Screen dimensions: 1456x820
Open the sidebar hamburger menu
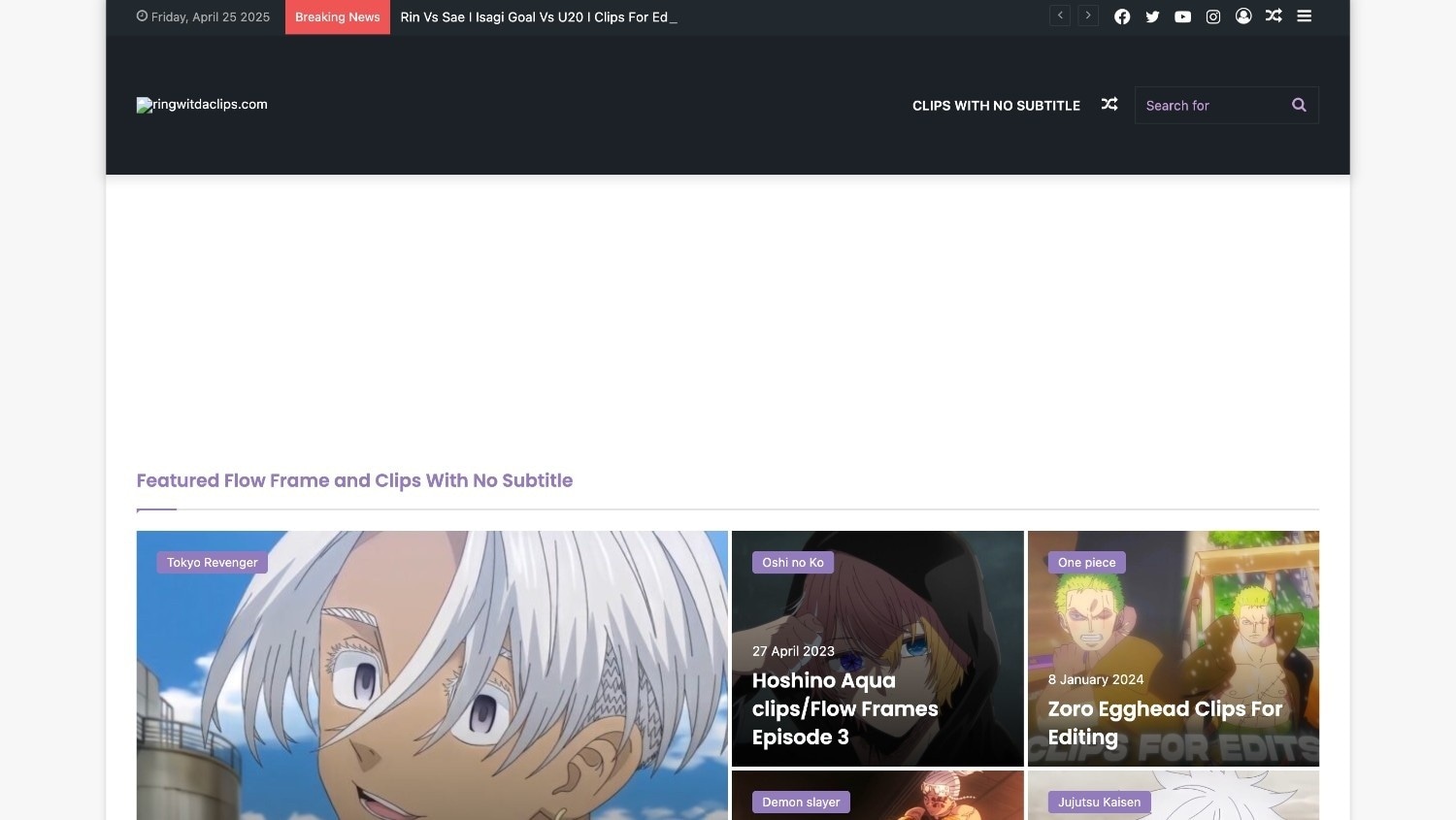coord(1305,16)
